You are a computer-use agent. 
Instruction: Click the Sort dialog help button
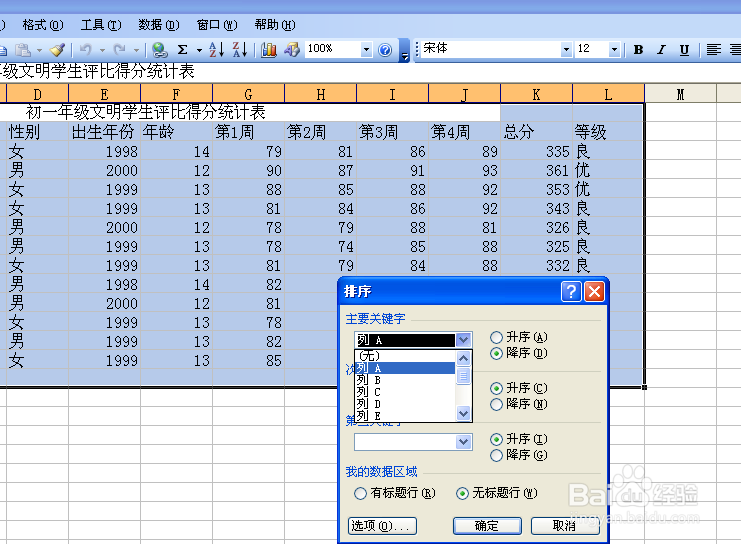(x=571, y=292)
